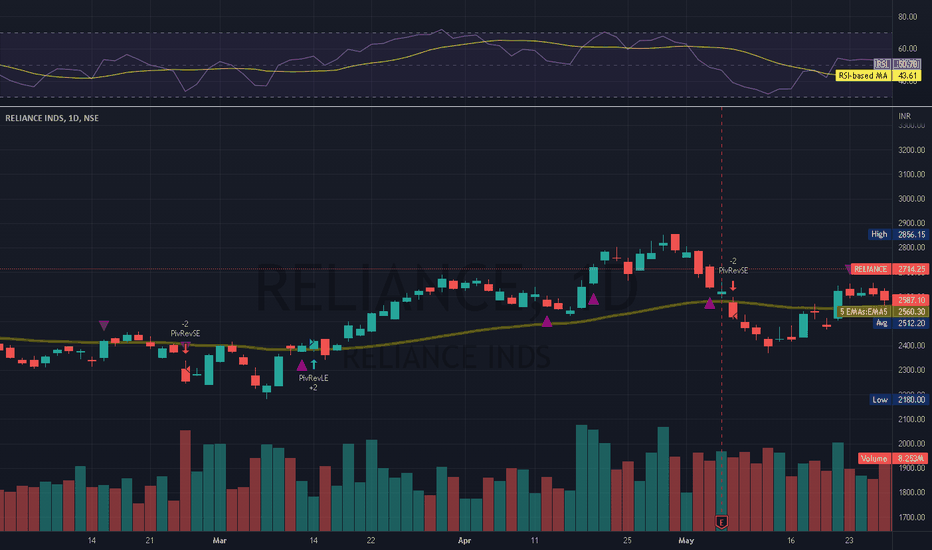This screenshot has width=932, height=550.
Task: Select the PivRevSE -2 label in late February
Action: (x=185, y=329)
